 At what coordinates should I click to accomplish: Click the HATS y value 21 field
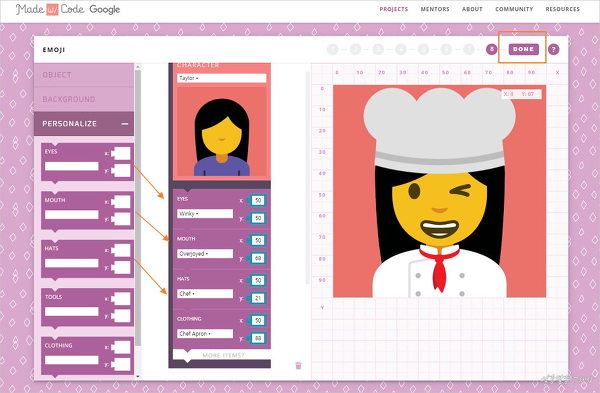[x=258, y=298]
